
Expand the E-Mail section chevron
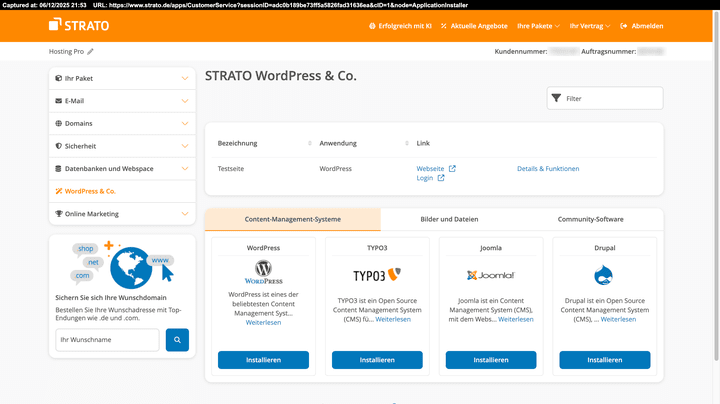[185, 101]
